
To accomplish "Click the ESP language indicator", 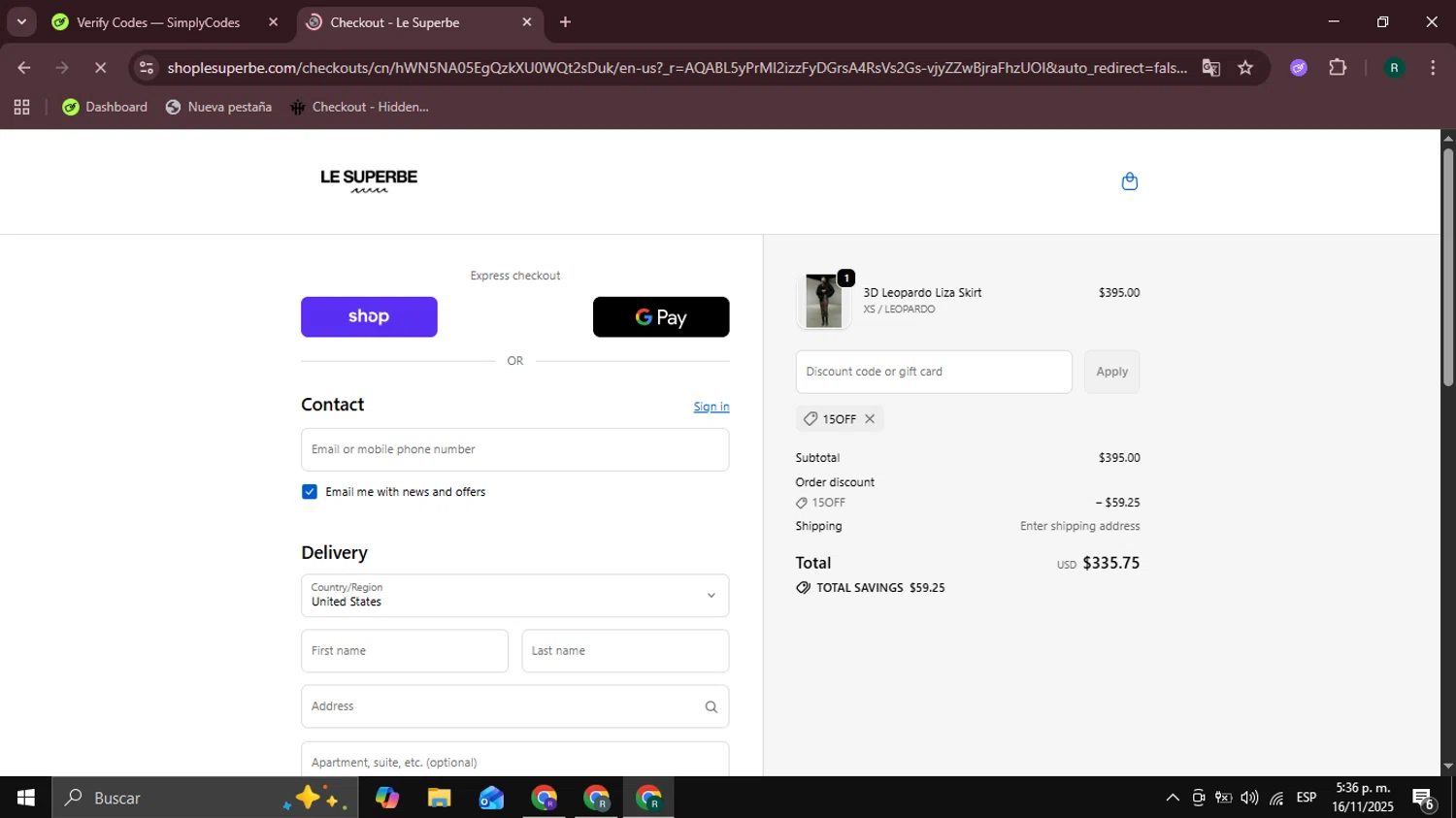I will point(1307,798).
